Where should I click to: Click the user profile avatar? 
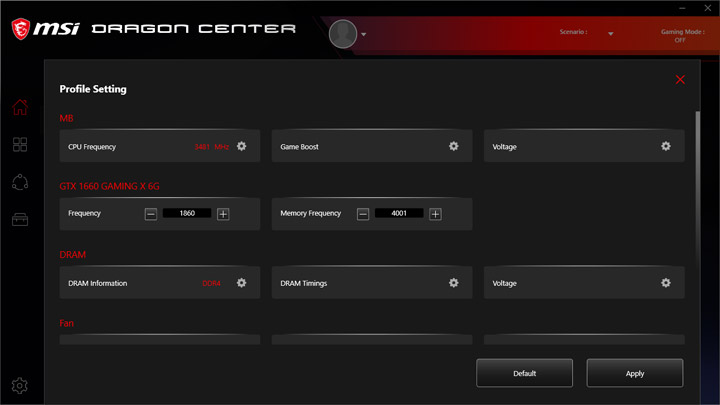(x=343, y=34)
